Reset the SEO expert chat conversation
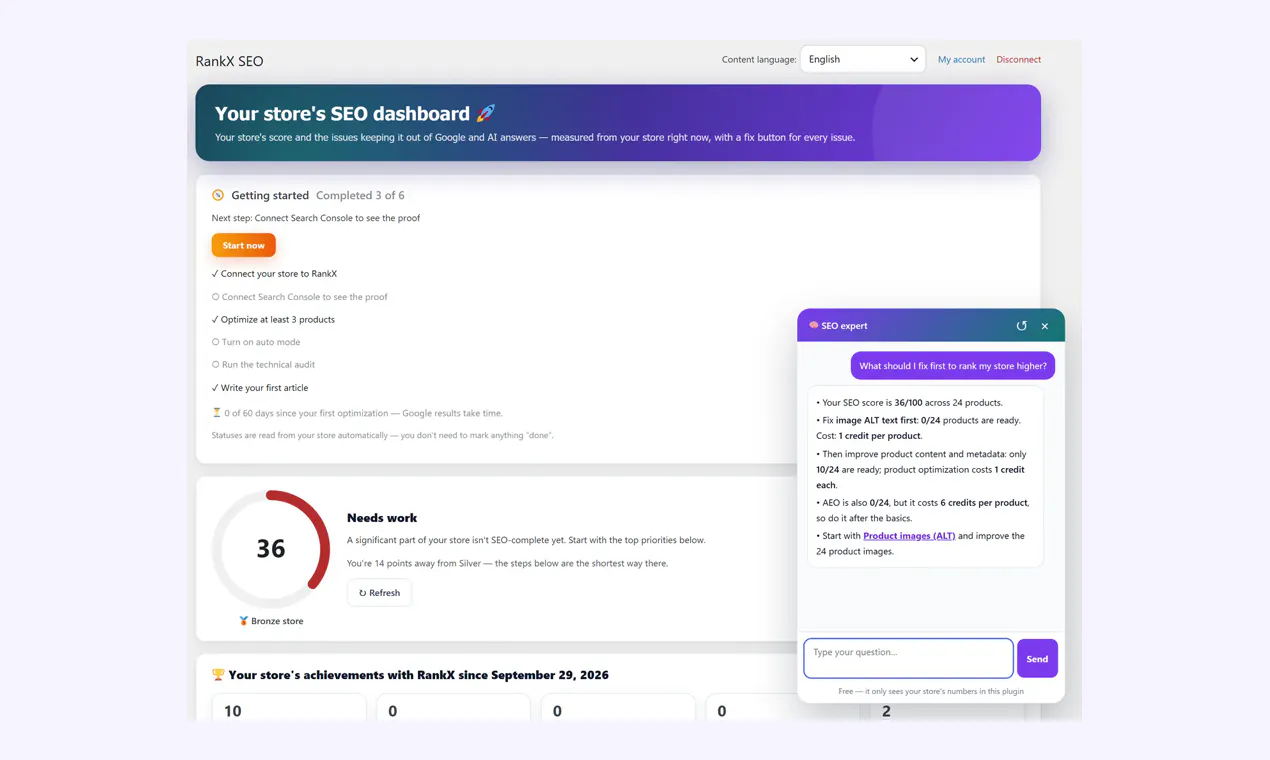The height and width of the screenshot is (760, 1270). click(1021, 326)
